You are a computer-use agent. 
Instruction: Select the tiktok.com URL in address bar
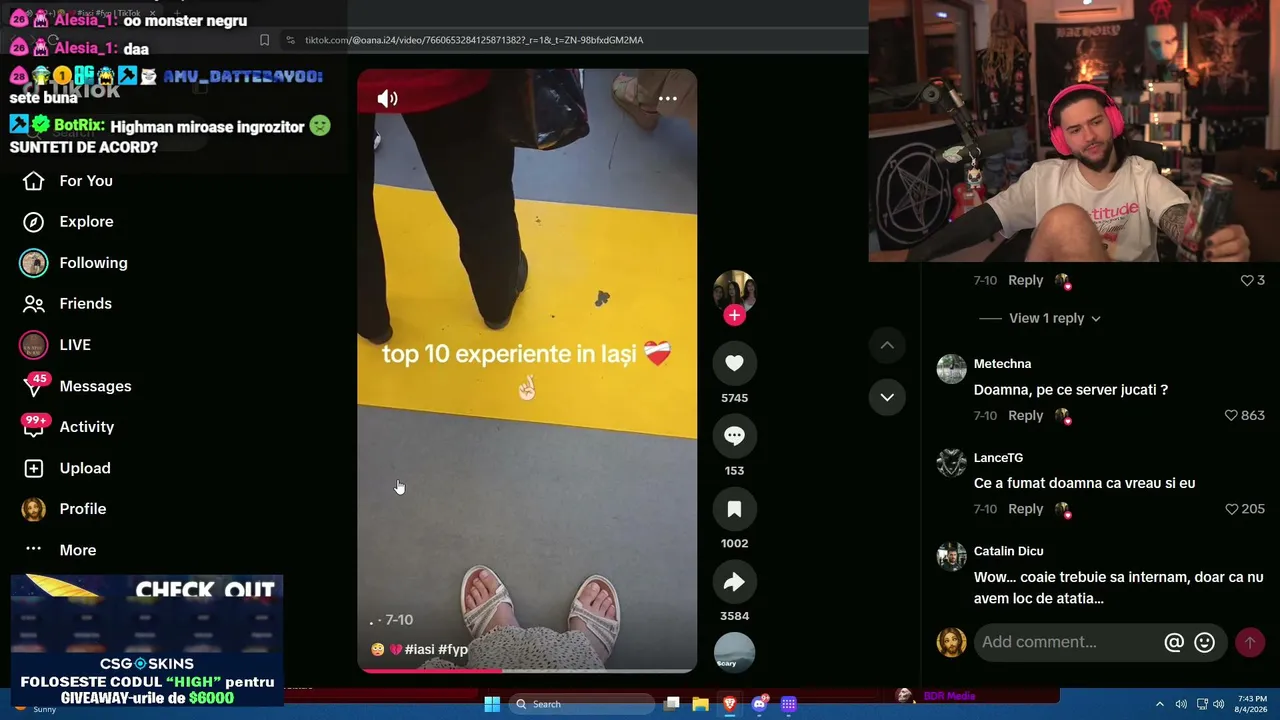pos(474,40)
